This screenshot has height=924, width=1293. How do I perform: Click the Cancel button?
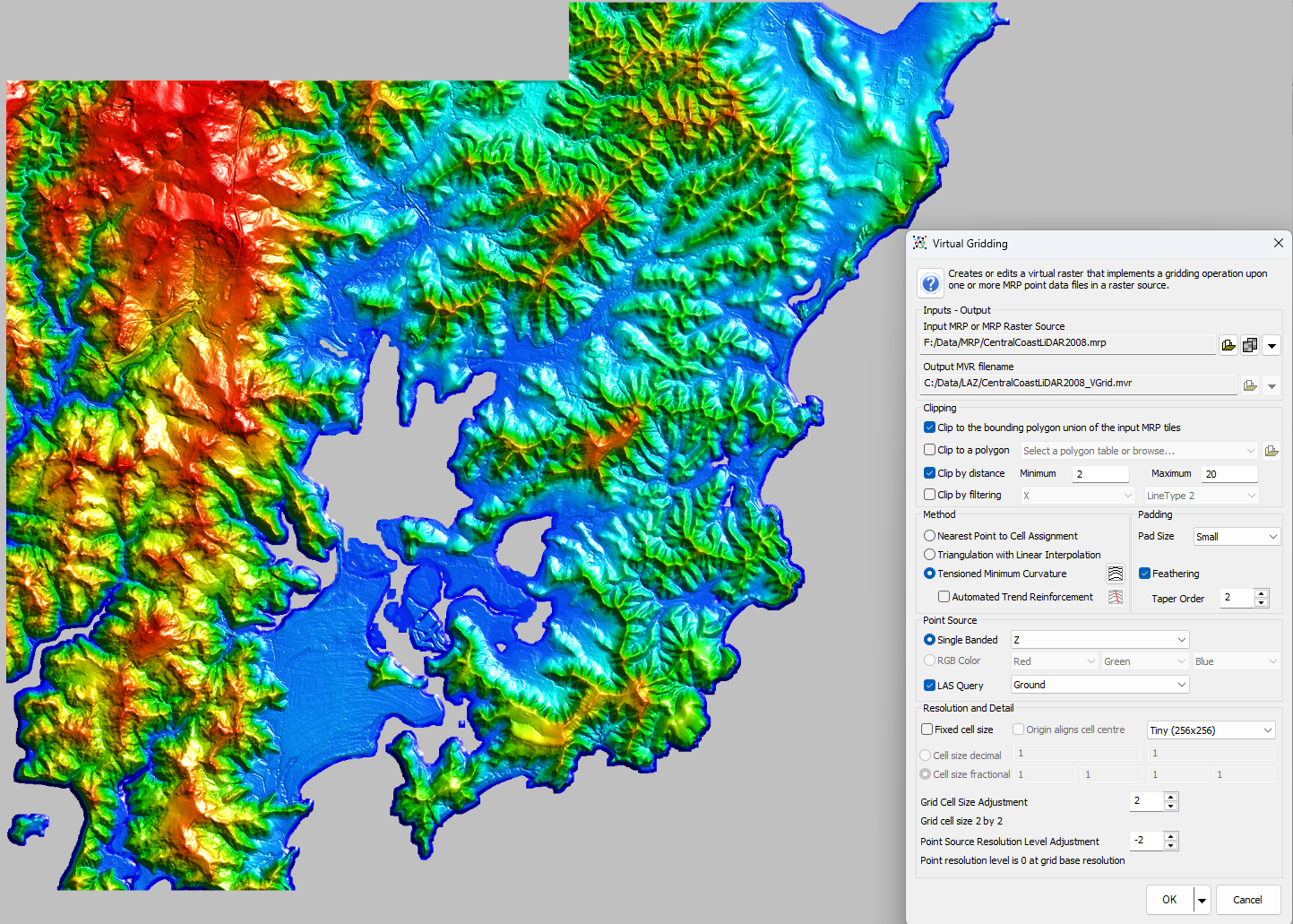click(1247, 900)
